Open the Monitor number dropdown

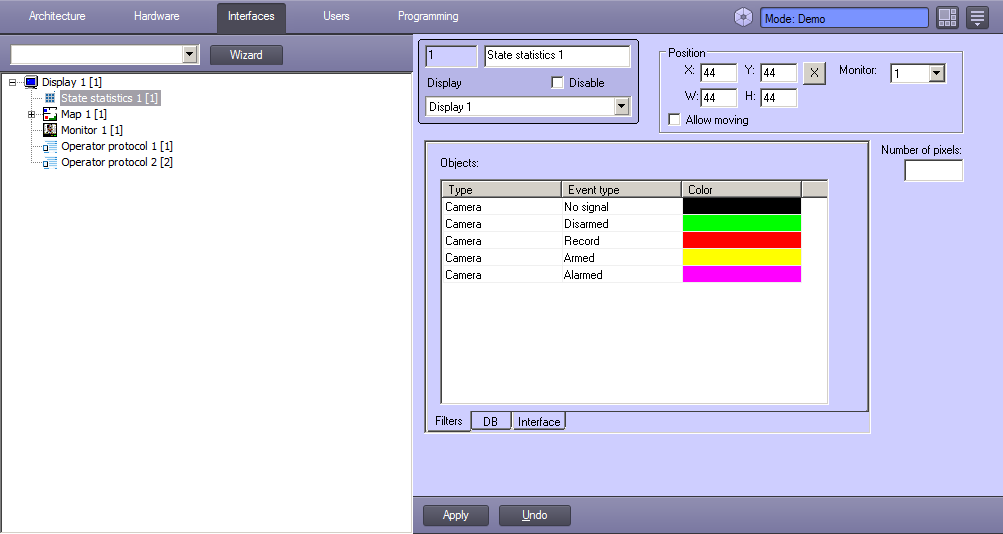coord(936,73)
